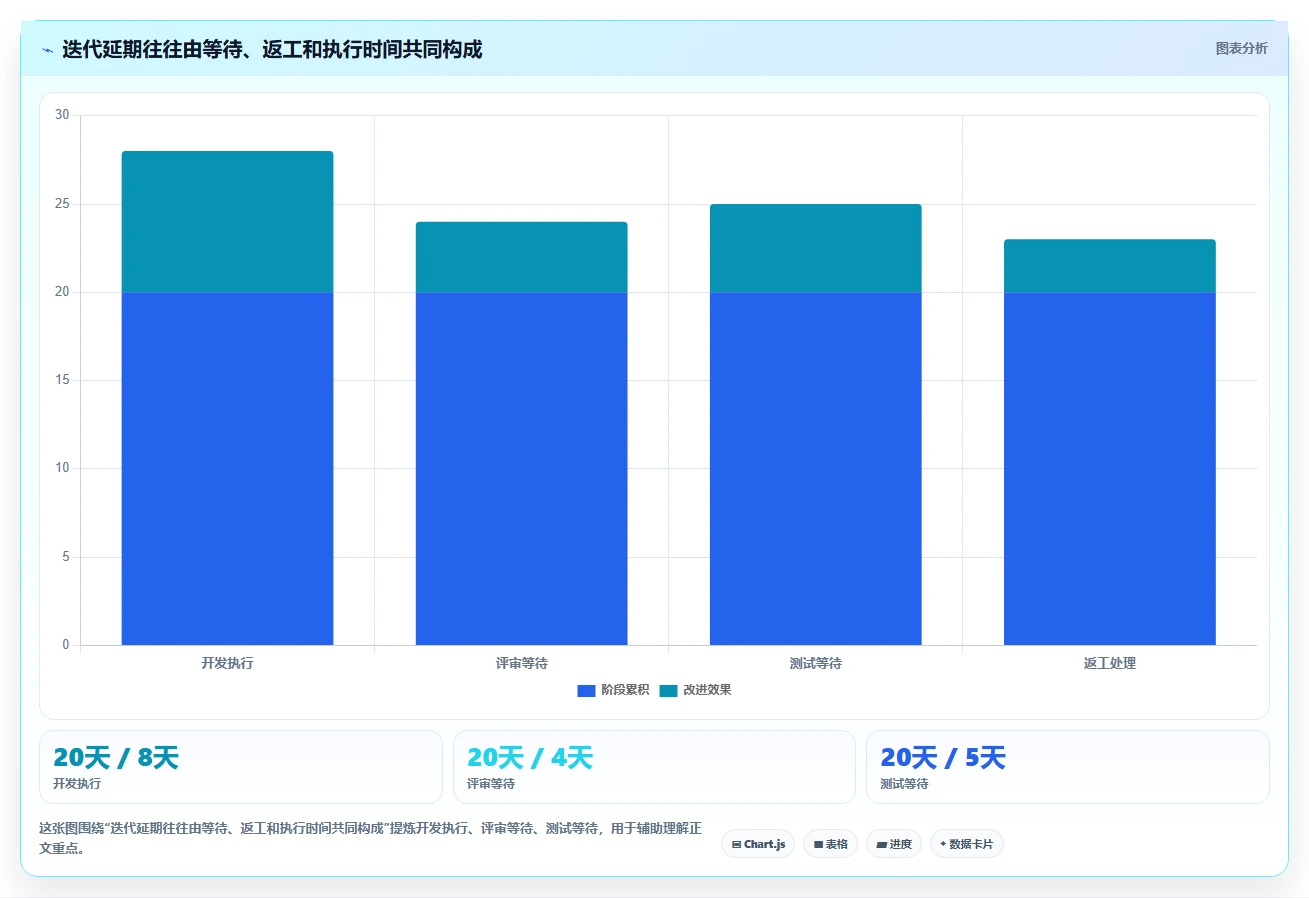This screenshot has width=1309, height=898.
Task: Toggle the 阶段累积 legend item
Action: tap(613, 690)
